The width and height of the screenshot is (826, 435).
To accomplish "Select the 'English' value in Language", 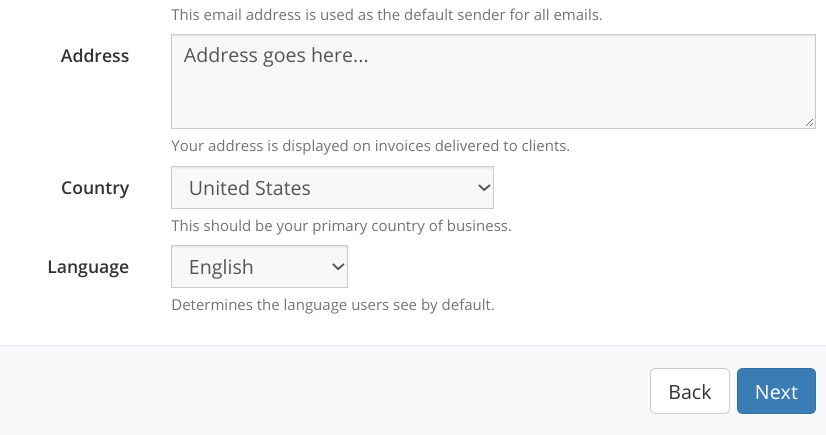I will tap(221, 267).
